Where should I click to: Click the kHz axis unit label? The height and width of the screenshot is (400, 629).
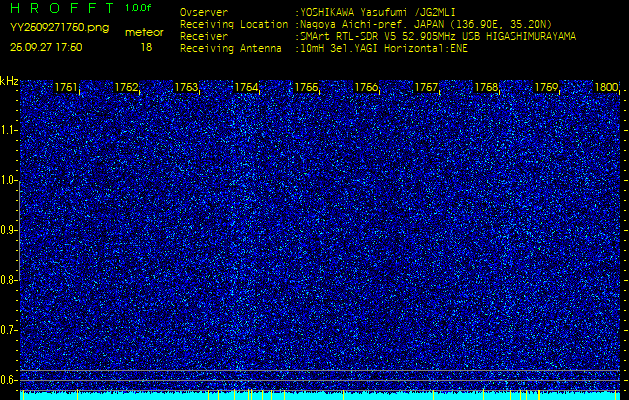(x=9, y=81)
